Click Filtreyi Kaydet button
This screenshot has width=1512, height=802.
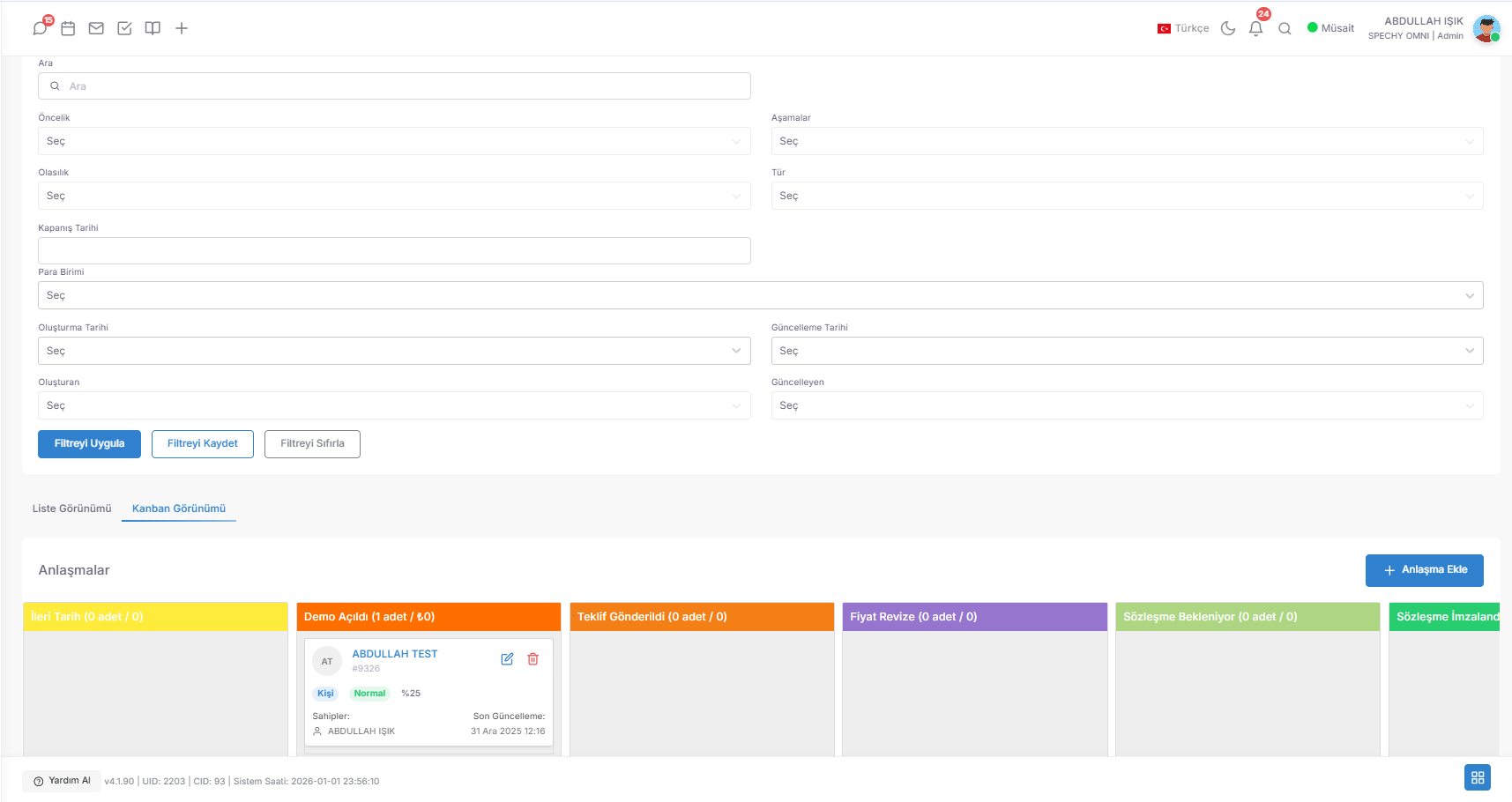click(x=203, y=444)
